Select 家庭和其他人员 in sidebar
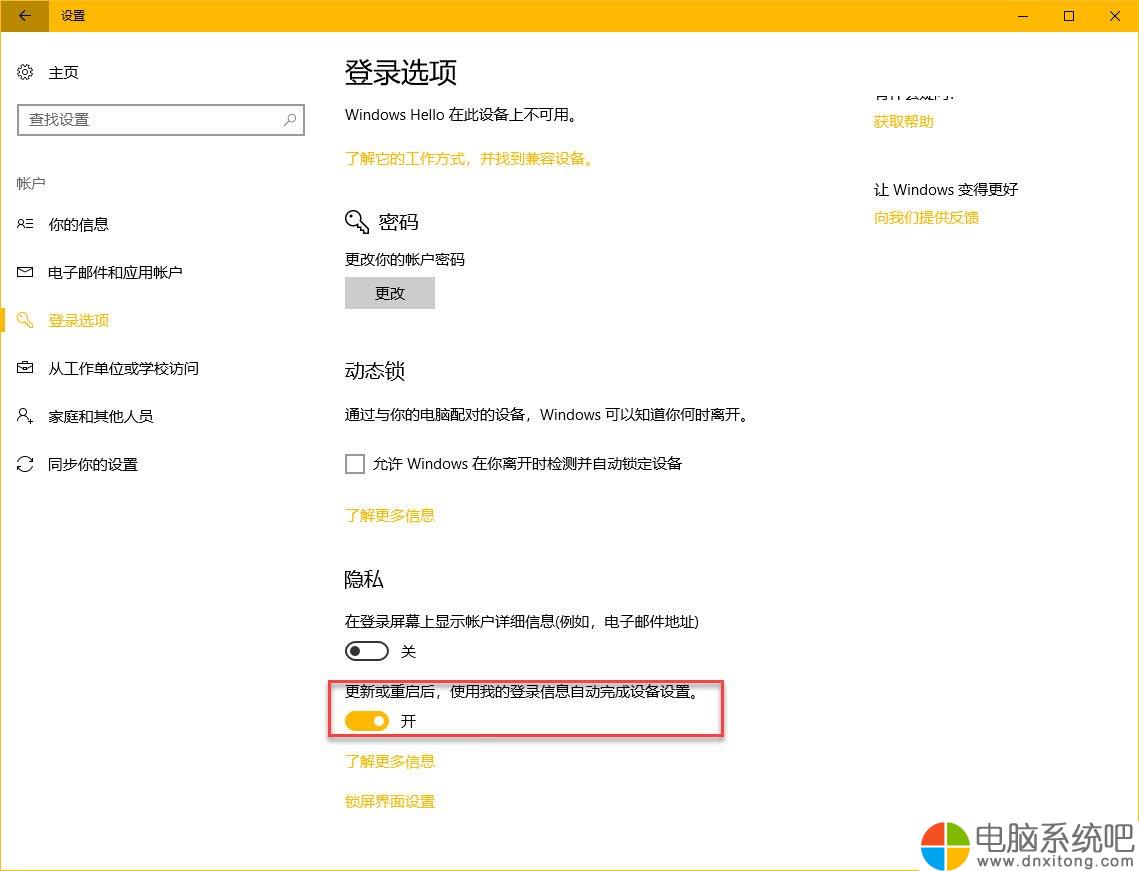The image size is (1139, 871). pos(100,416)
